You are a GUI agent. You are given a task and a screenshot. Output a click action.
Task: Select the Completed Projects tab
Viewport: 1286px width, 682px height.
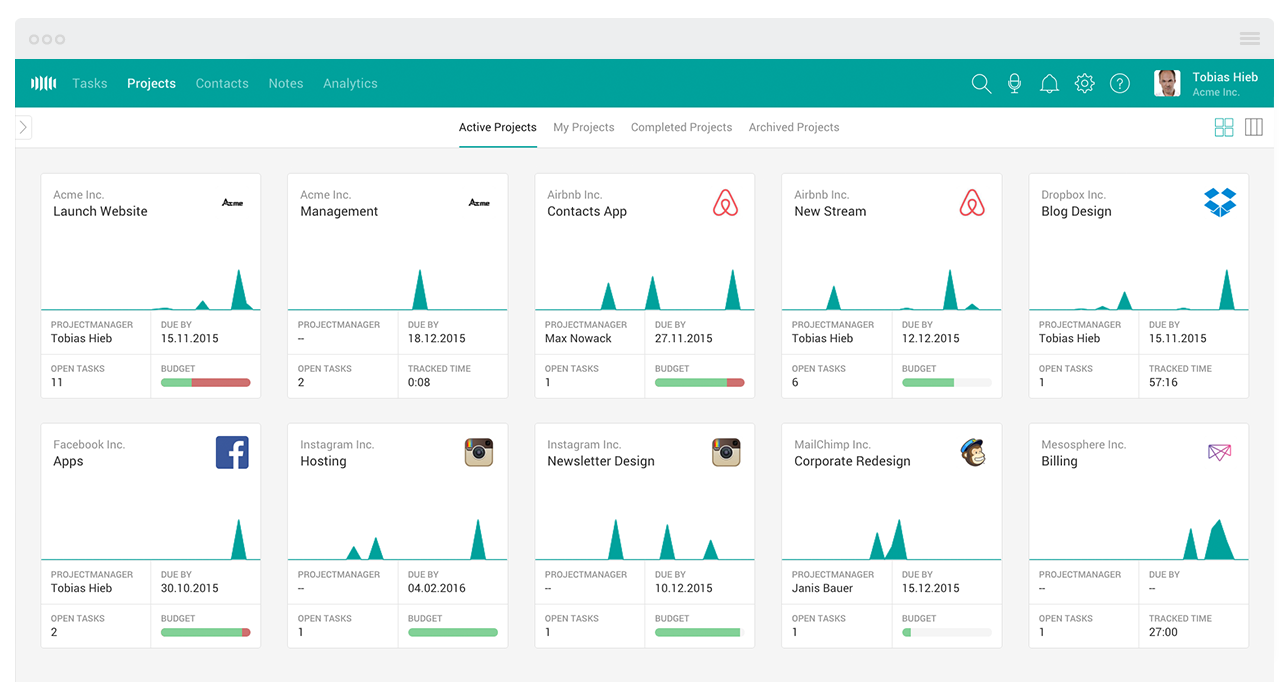coord(682,127)
